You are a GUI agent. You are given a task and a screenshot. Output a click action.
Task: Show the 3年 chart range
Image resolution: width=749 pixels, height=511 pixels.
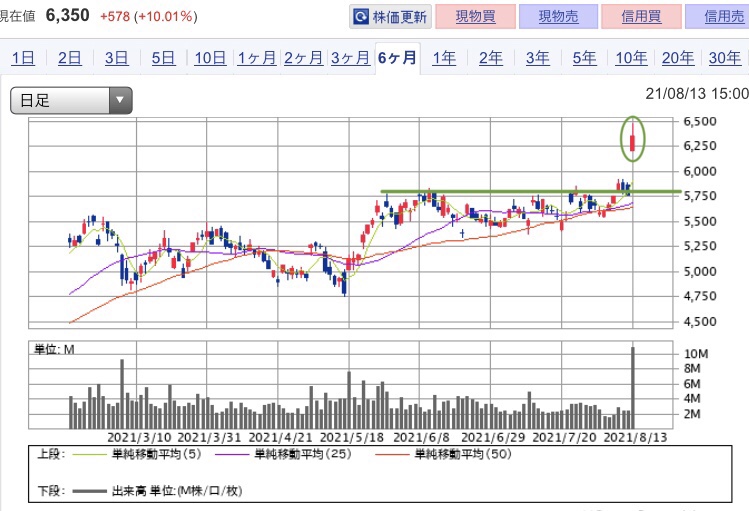point(537,58)
